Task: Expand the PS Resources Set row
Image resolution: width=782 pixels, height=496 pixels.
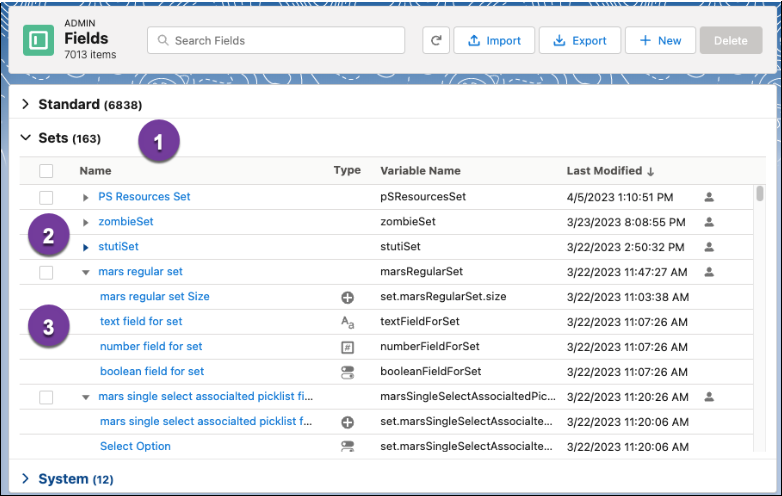Action: click(x=85, y=197)
